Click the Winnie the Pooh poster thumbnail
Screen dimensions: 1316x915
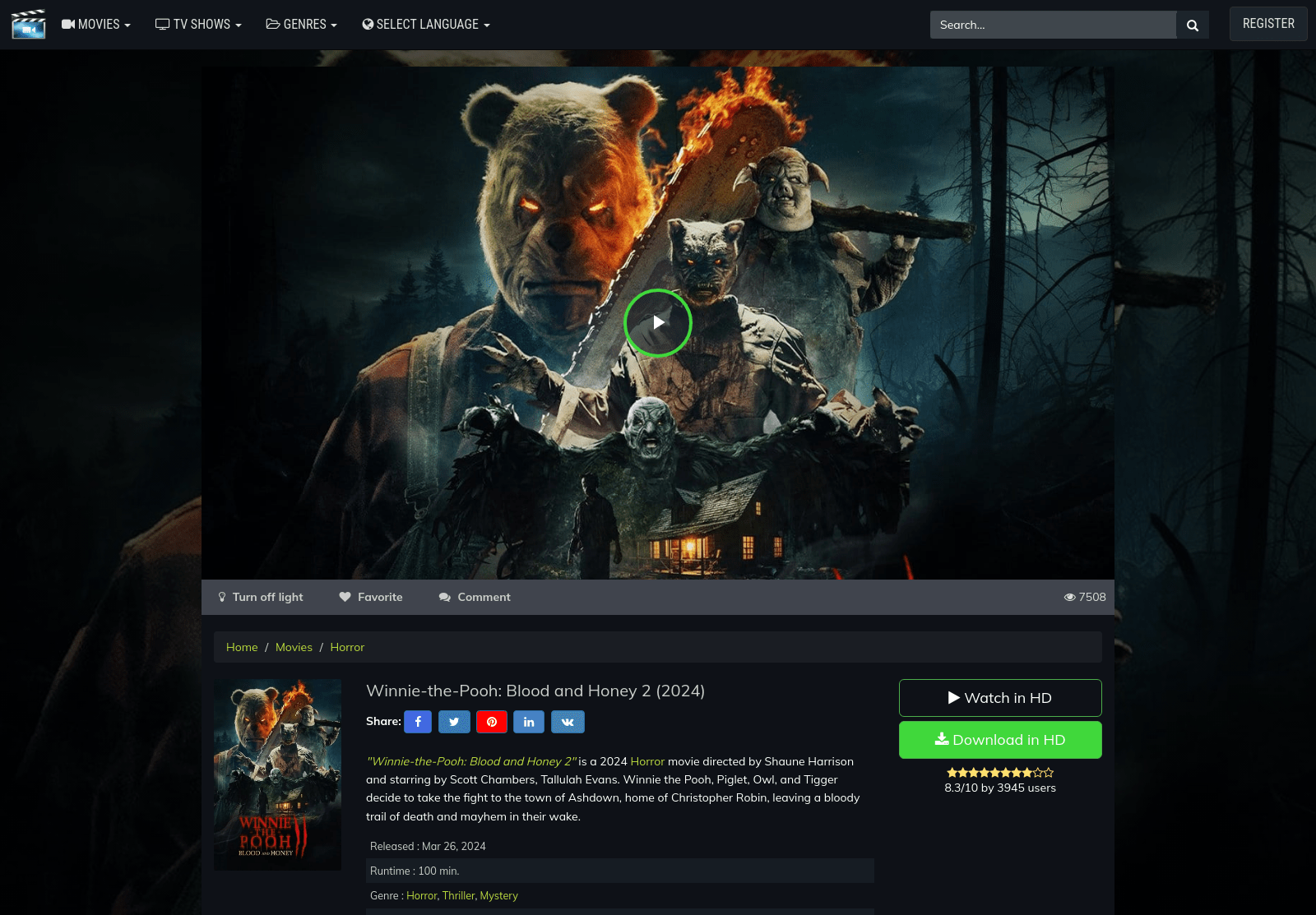point(277,774)
